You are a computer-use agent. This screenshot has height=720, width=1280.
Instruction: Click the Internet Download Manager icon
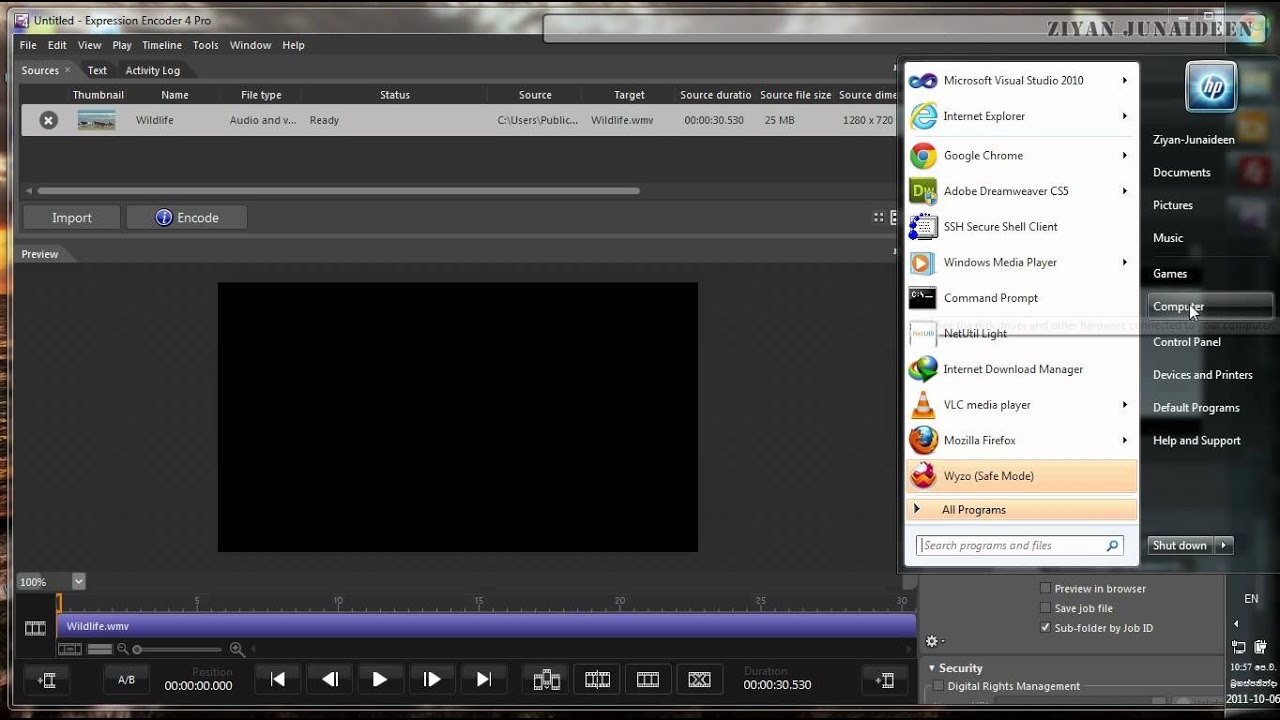coord(923,369)
